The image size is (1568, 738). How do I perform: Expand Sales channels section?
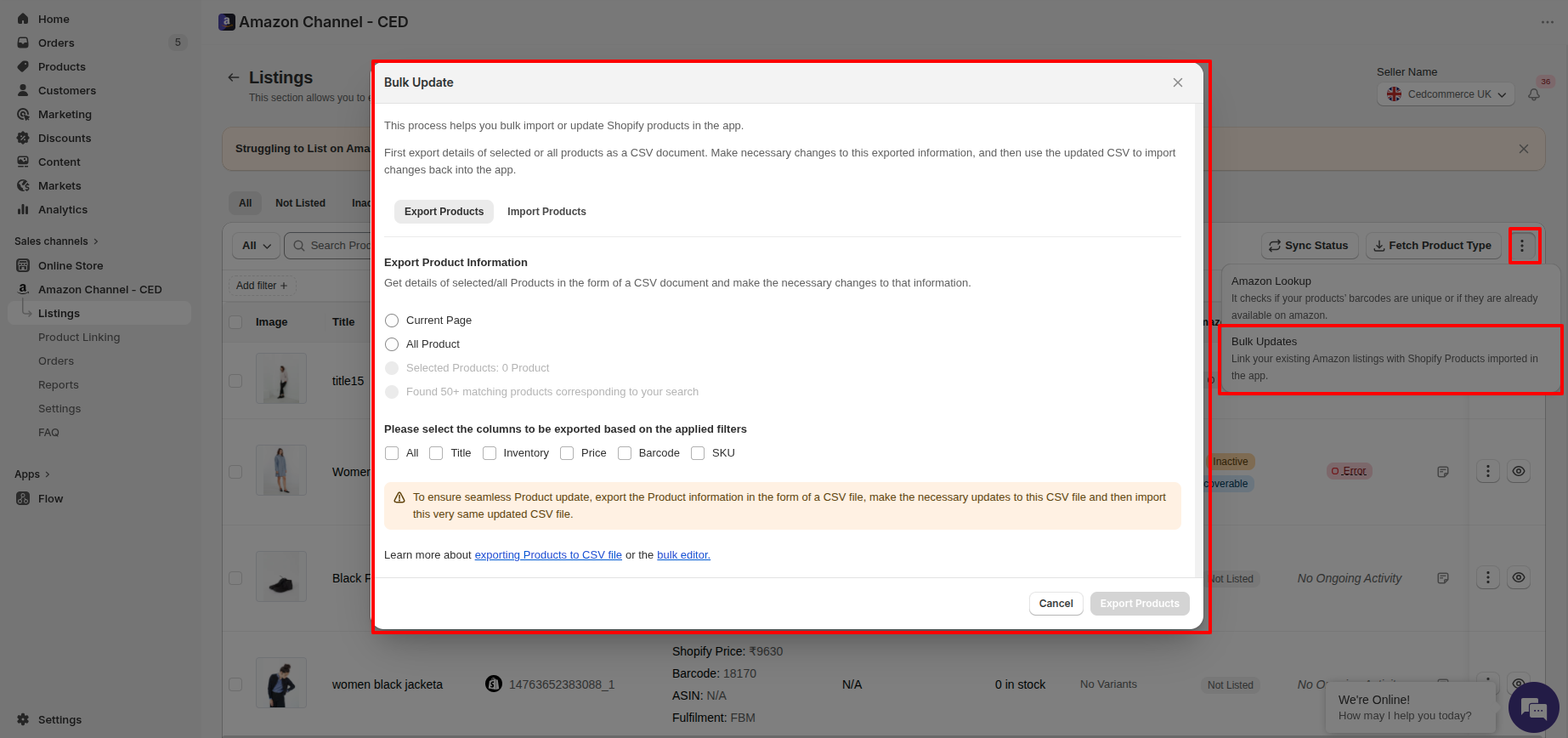56,241
